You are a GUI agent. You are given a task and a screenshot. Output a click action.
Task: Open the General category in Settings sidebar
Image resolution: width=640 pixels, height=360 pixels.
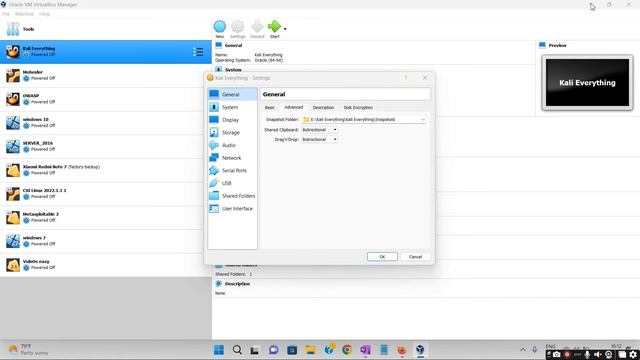point(232,94)
